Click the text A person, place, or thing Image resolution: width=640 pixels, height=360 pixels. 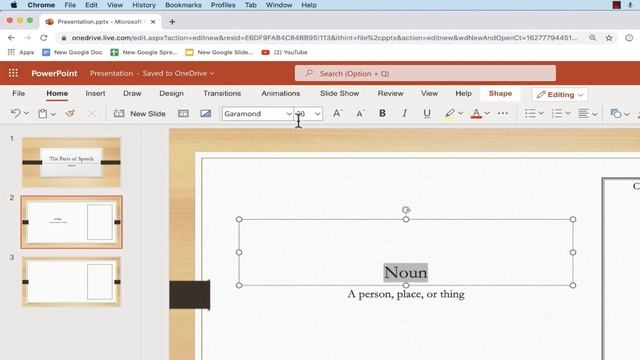pos(406,294)
